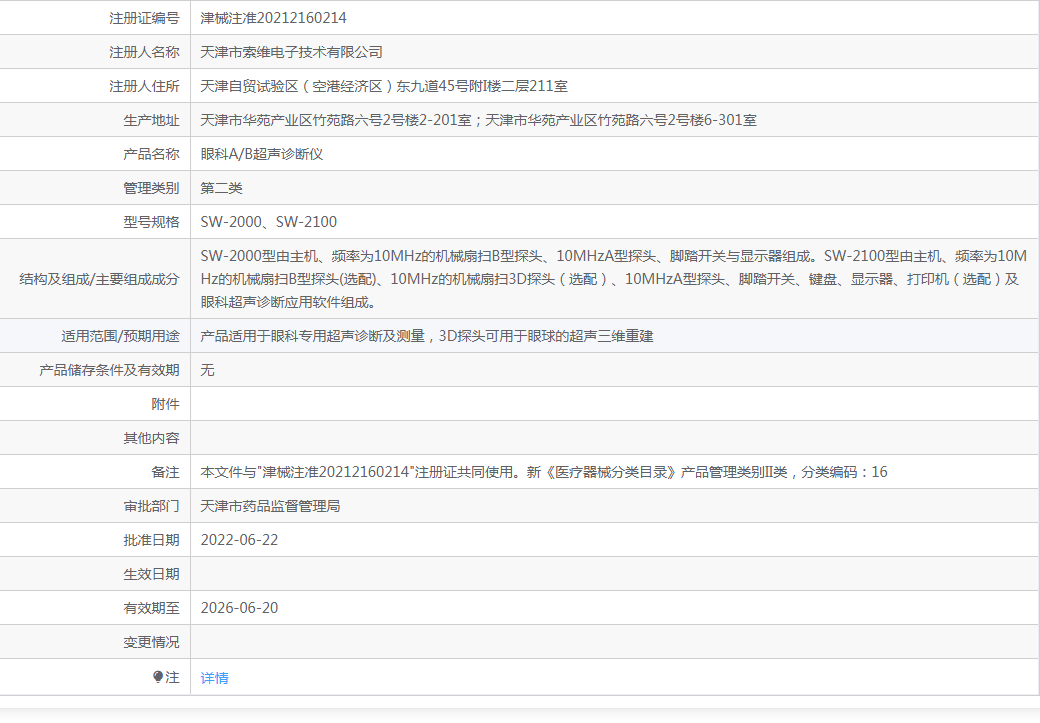The width and height of the screenshot is (1040, 723).
Task: Click management category value 第二类
Action: coord(222,188)
